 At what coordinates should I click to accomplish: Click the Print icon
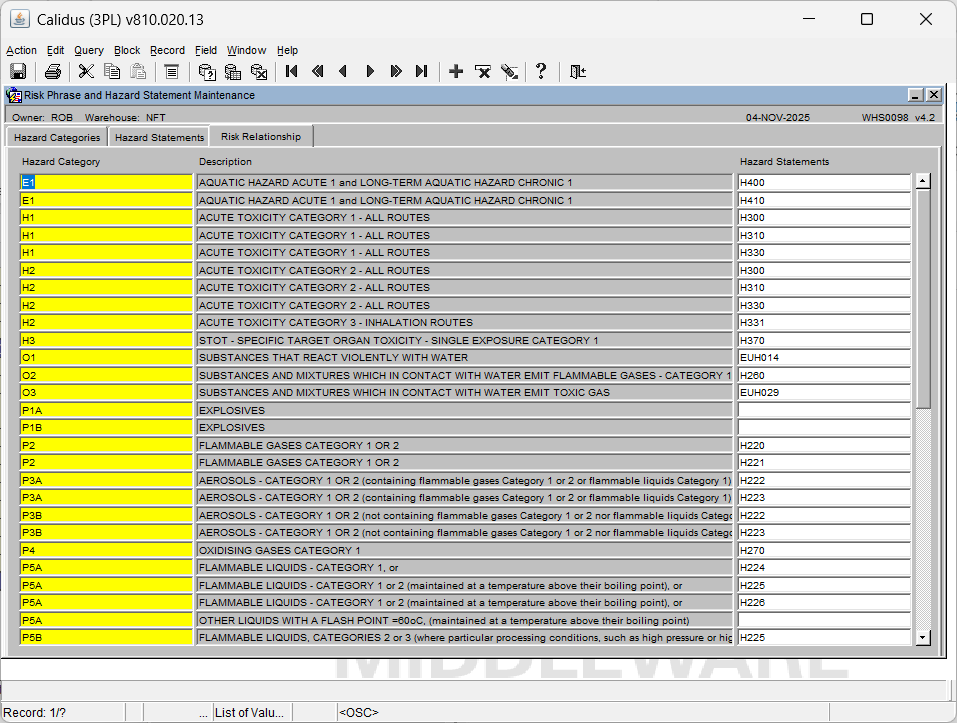(53, 71)
